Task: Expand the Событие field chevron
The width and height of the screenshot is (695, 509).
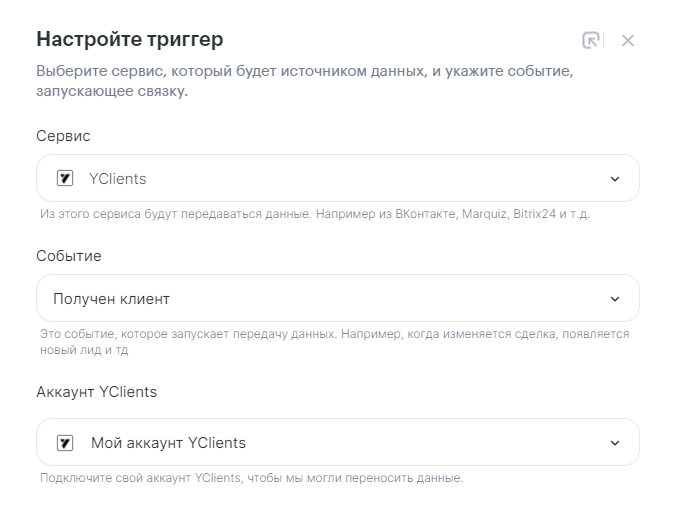Action: [615, 299]
